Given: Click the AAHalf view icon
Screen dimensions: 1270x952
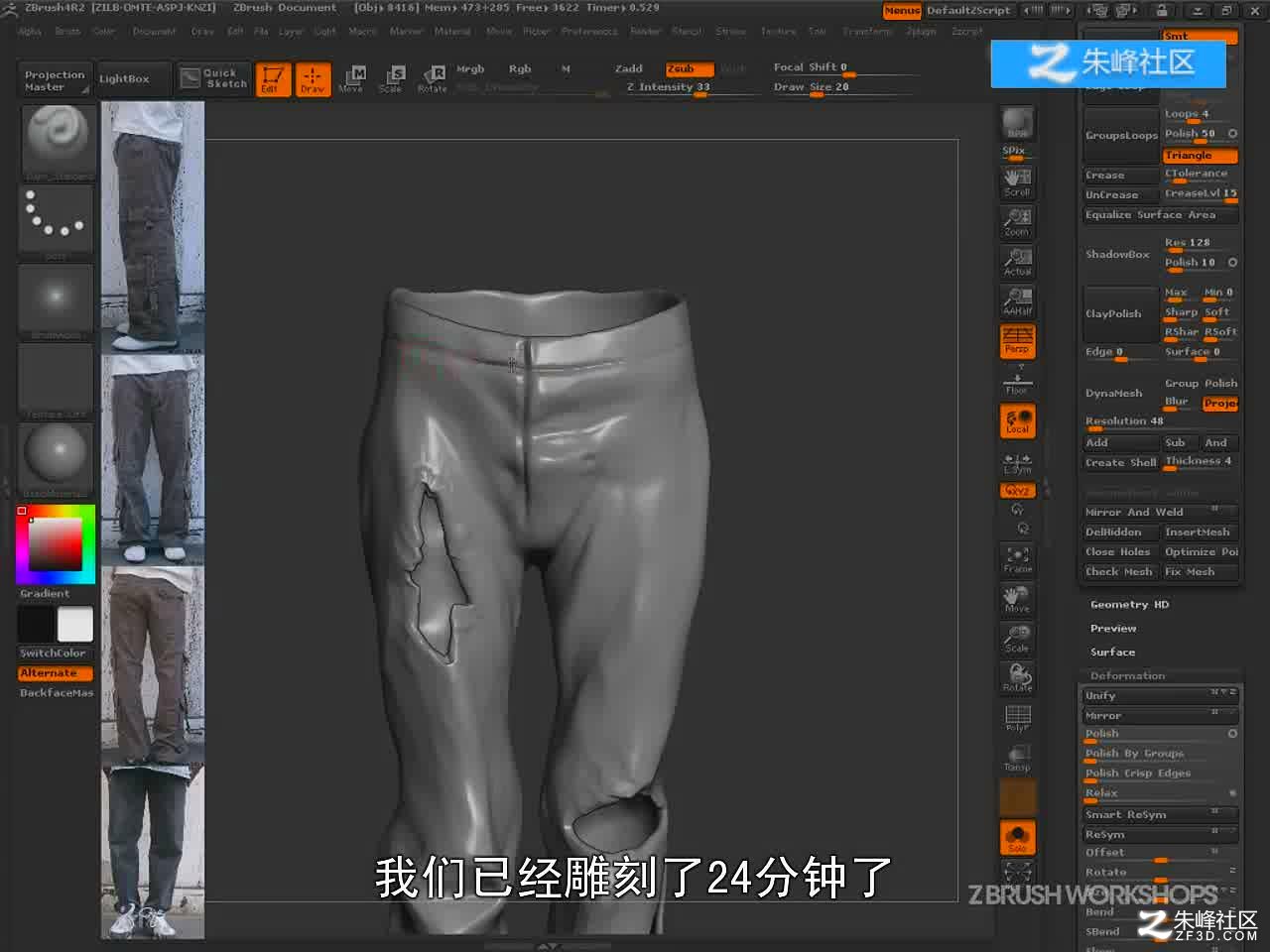Looking at the screenshot, I should [x=1017, y=300].
